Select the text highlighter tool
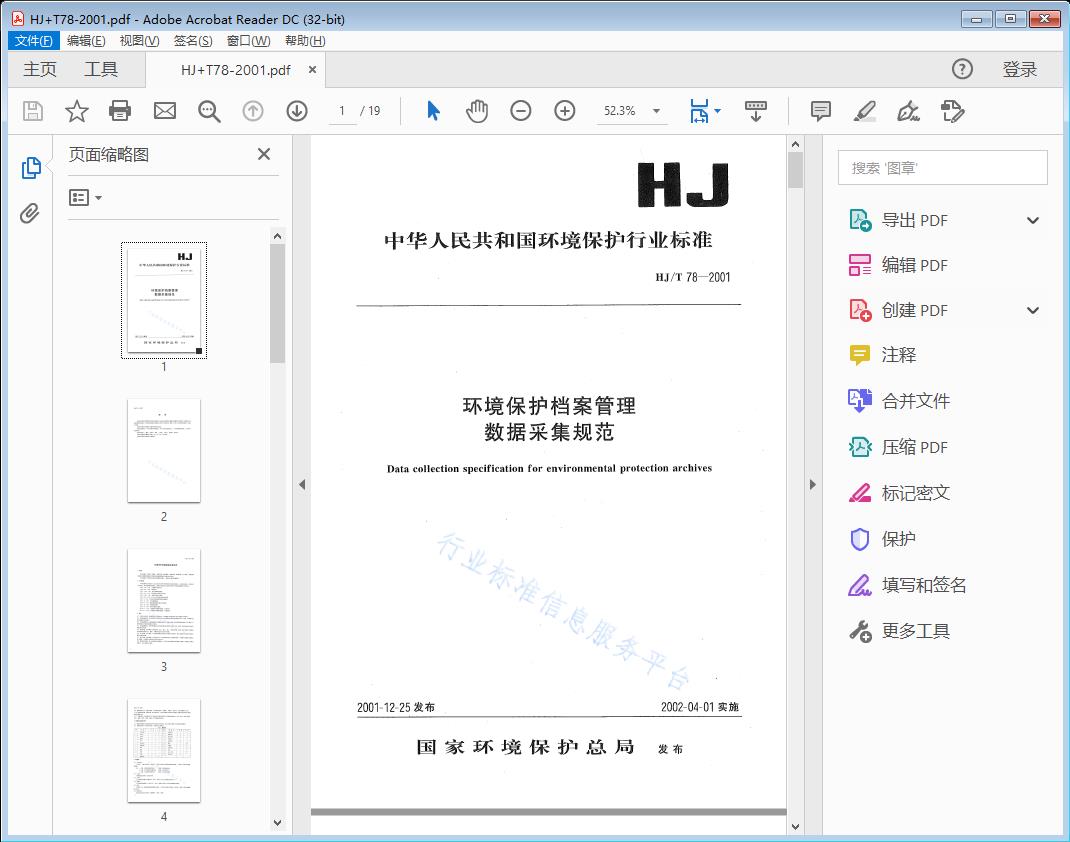Viewport: 1070px width, 842px height. pyautogui.click(x=864, y=111)
